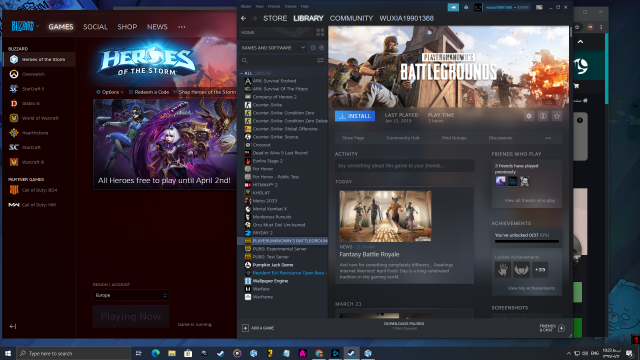Switch to Blizzard GAMES tab
The height and width of the screenshot is (360, 640).
pyautogui.click(x=61, y=27)
